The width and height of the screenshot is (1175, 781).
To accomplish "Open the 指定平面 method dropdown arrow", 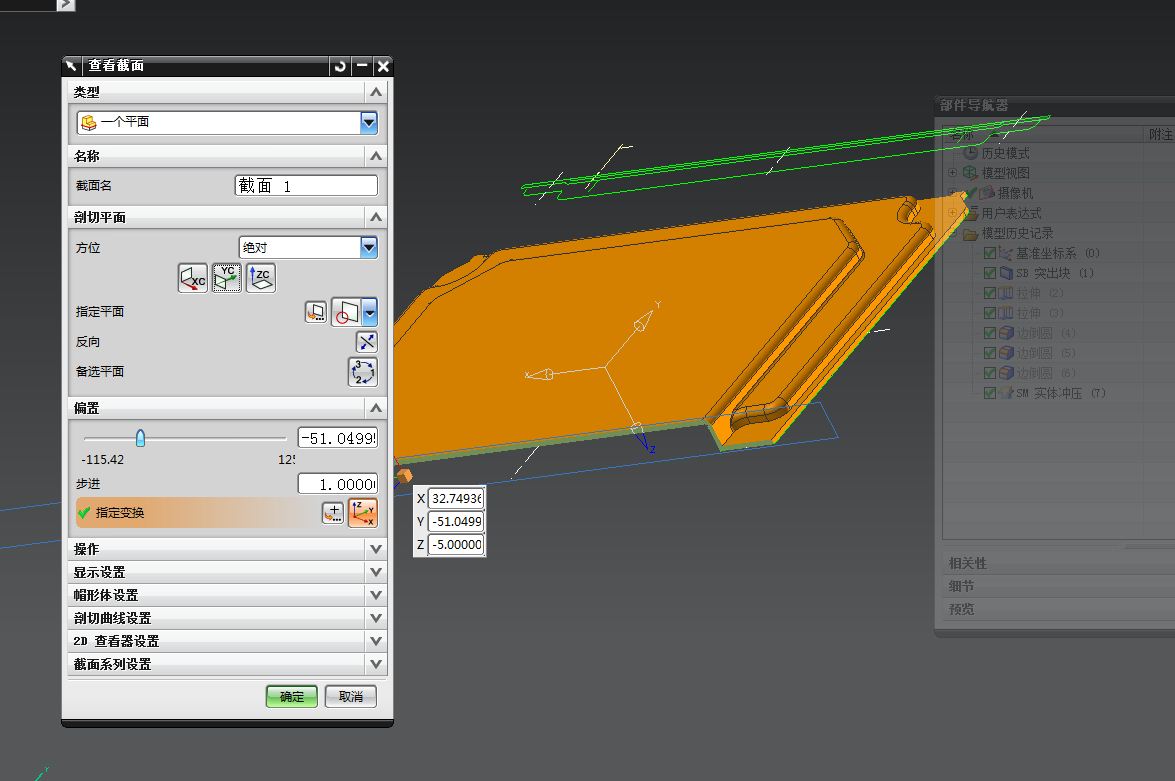I will [x=369, y=312].
